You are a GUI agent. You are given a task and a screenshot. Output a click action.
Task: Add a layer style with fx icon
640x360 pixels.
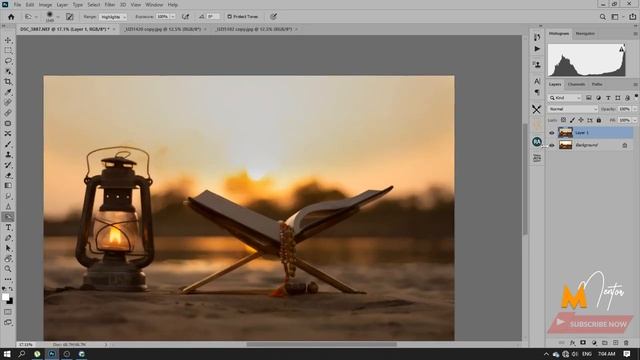(x=572, y=343)
